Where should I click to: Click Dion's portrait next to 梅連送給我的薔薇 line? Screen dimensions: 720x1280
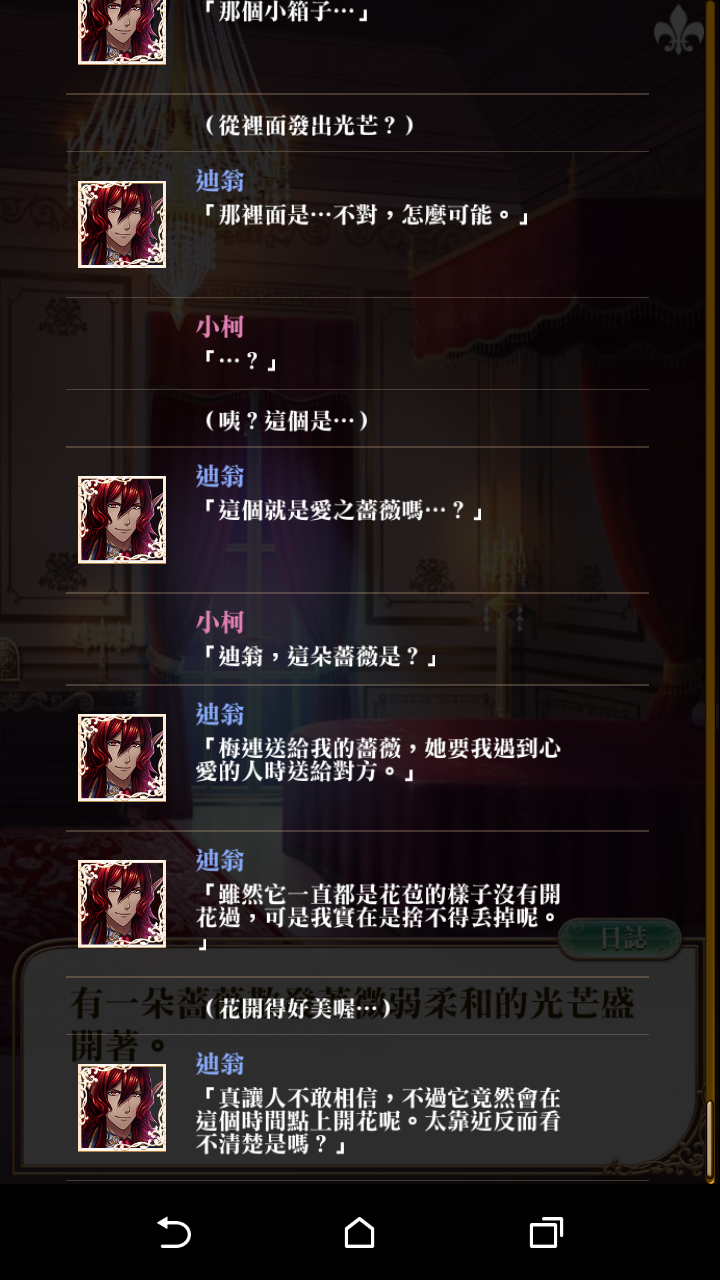click(x=122, y=757)
